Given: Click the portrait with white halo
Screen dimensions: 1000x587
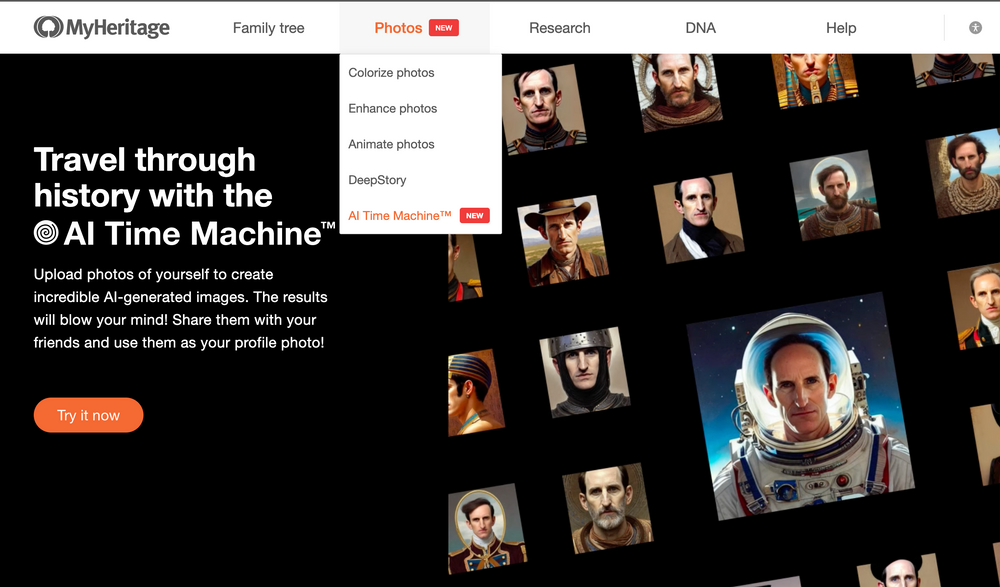Looking at the screenshot, I should click(835, 195).
